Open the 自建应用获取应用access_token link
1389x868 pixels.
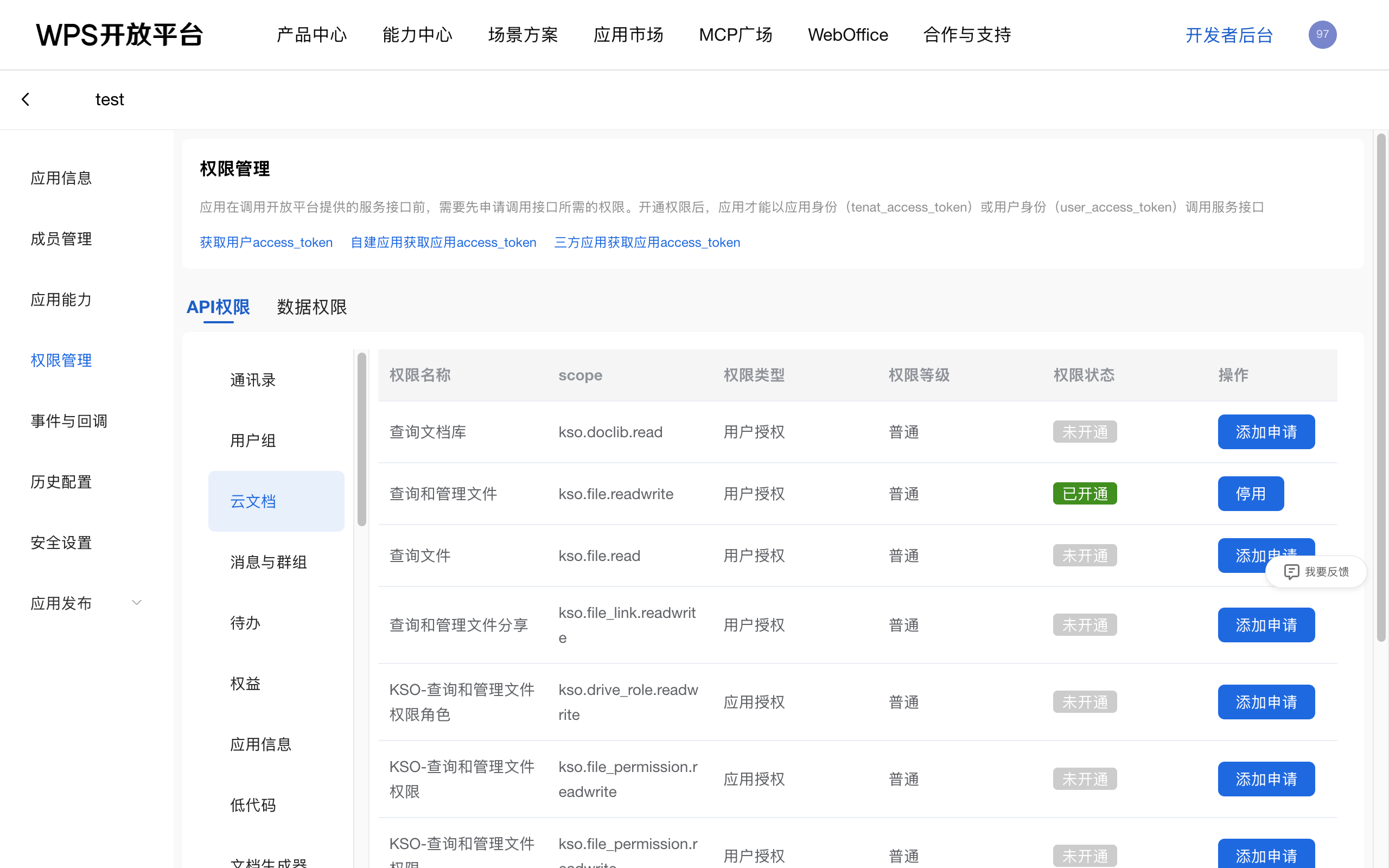443,242
